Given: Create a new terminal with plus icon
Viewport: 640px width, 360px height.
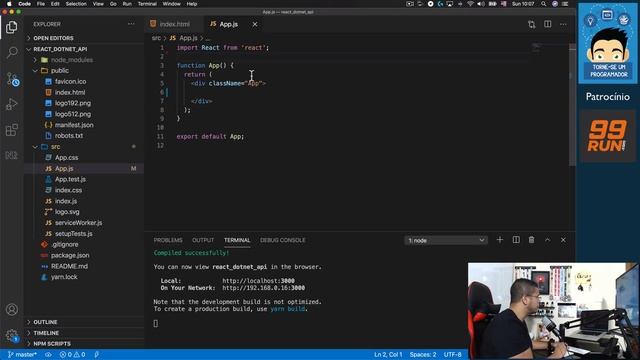Looking at the screenshot, I should [500, 240].
